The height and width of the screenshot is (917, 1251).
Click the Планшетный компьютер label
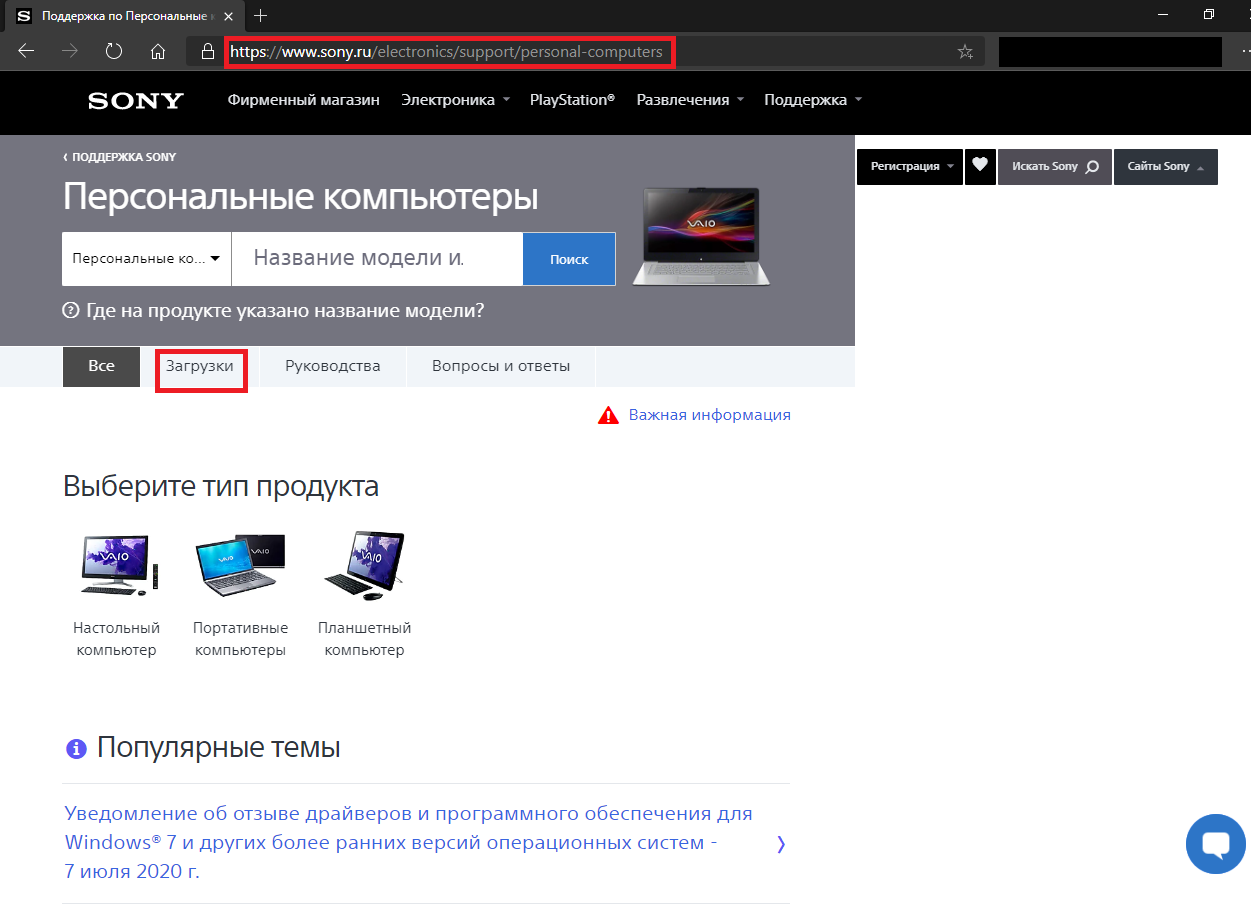[364, 639]
